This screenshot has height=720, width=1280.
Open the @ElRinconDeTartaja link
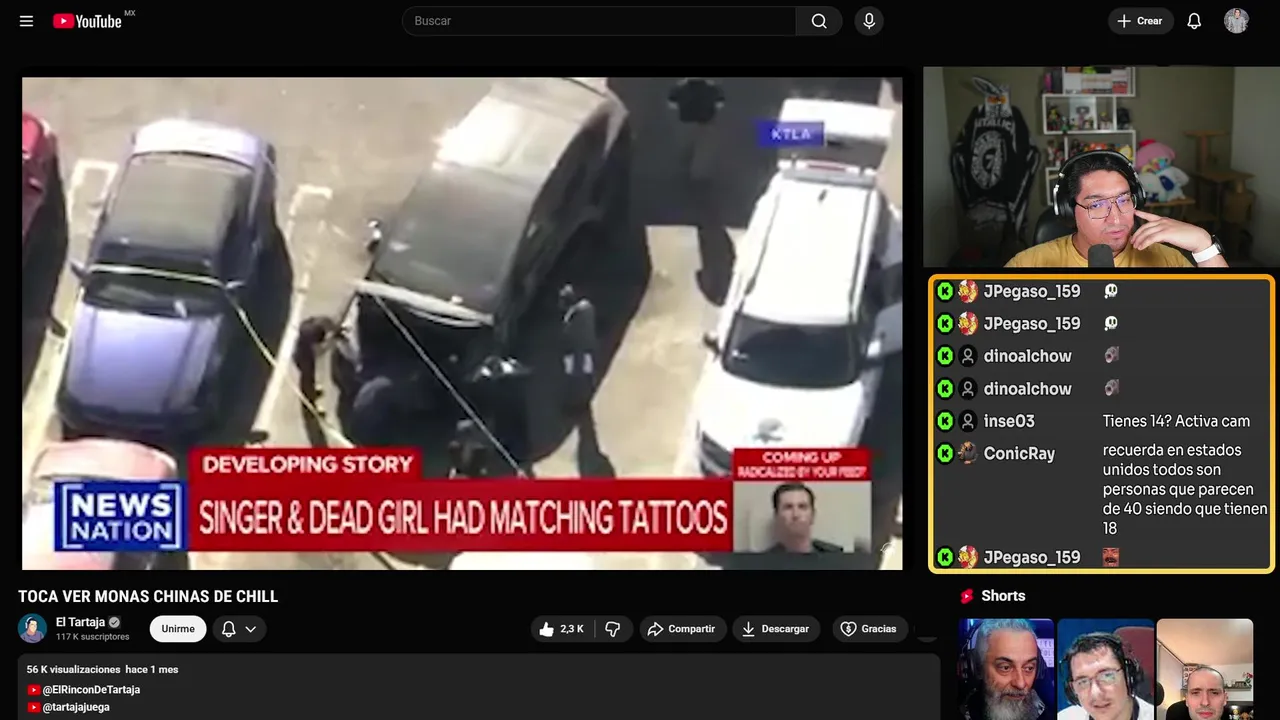point(90,690)
